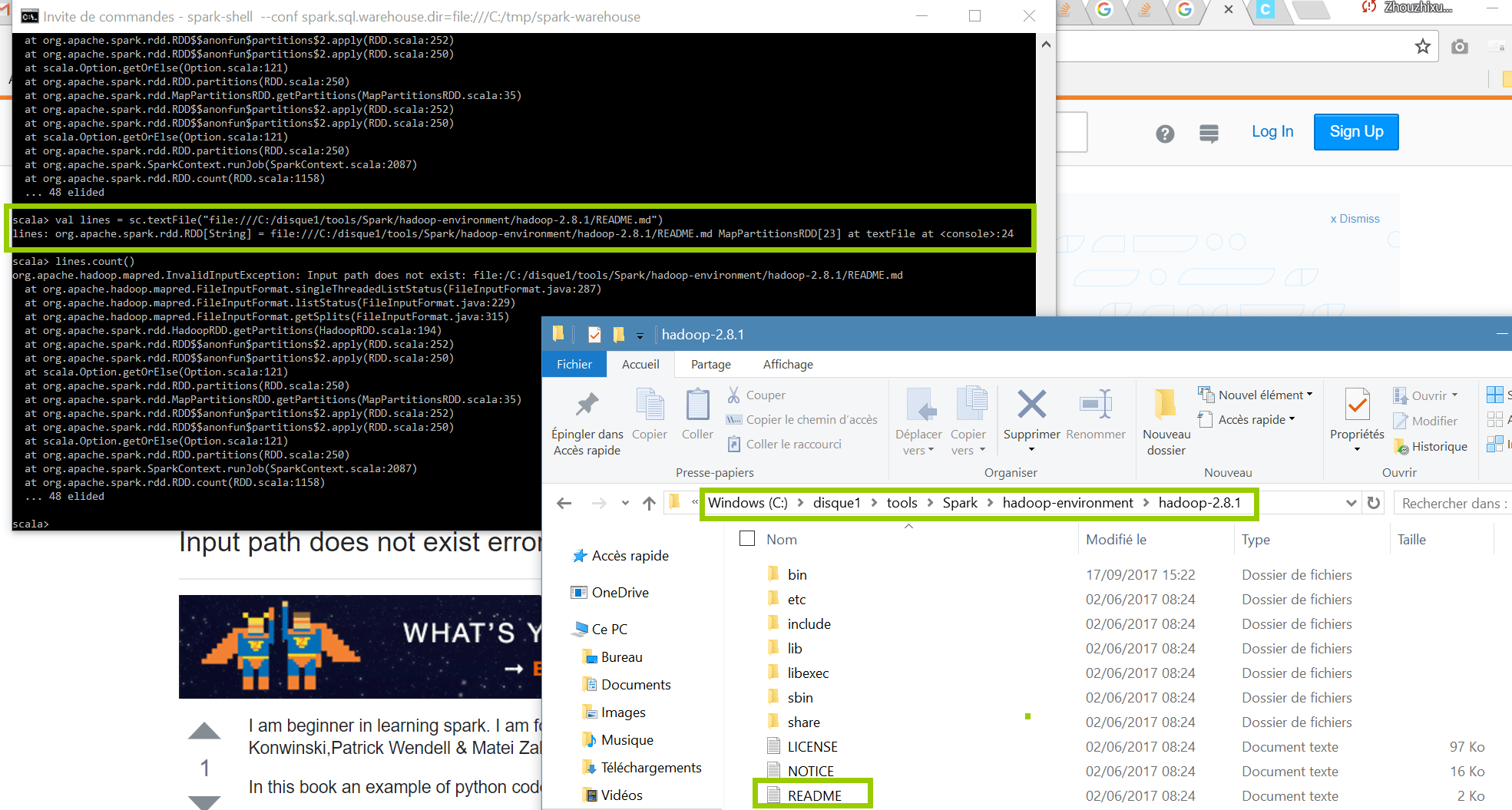This screenshot has width=1512, height=810.
Task: Open the Déplacer vers dropdown
Action: pyautogui.click(x=918, y=443)
